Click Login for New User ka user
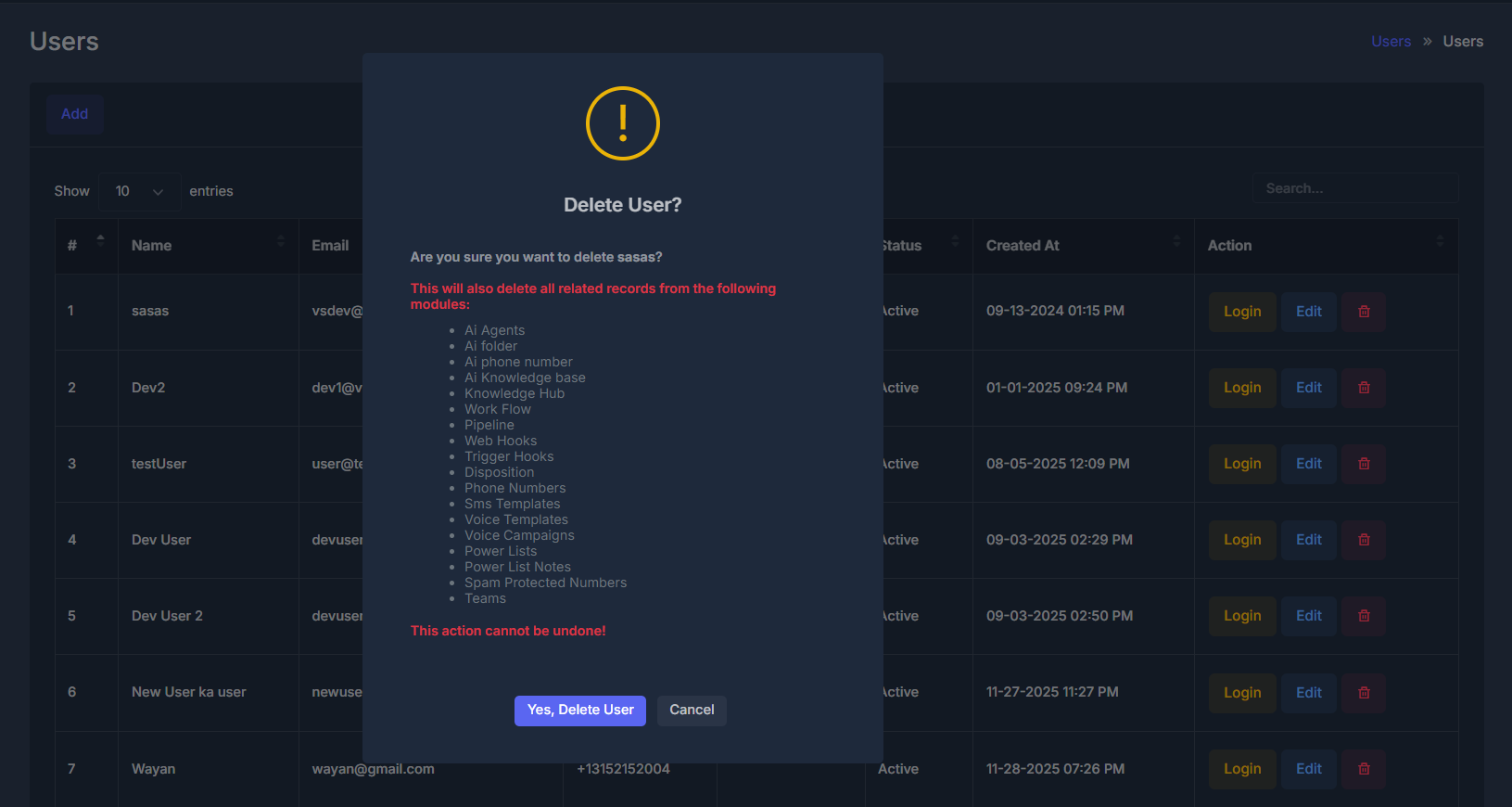 point(1242,693)
